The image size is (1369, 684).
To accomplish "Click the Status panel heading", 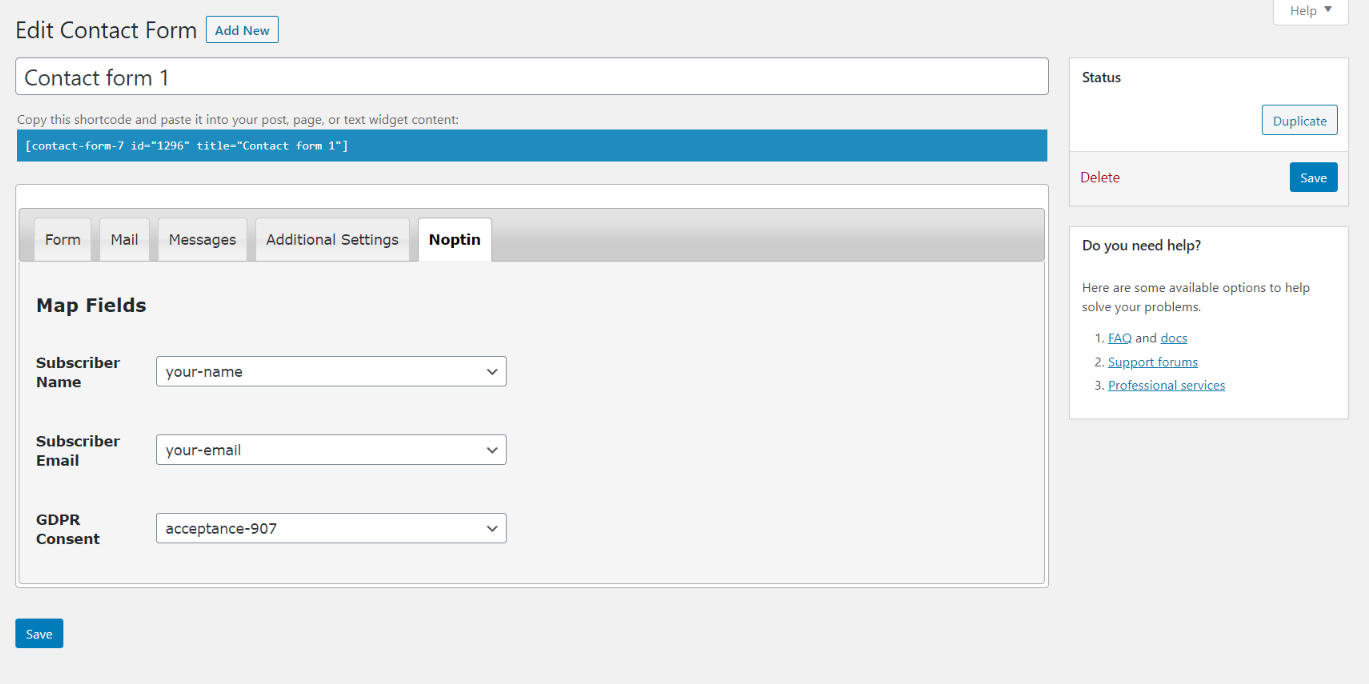I will (x=1101, y=77).
